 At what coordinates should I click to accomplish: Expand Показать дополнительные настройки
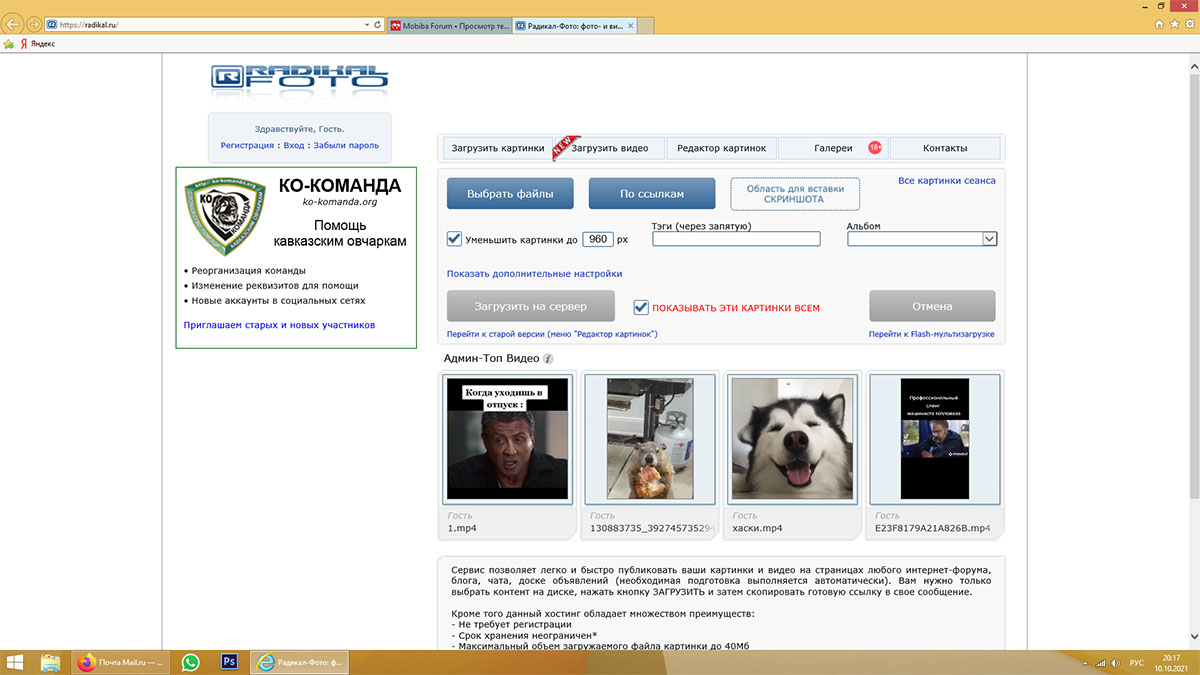(x=534, y=273)
